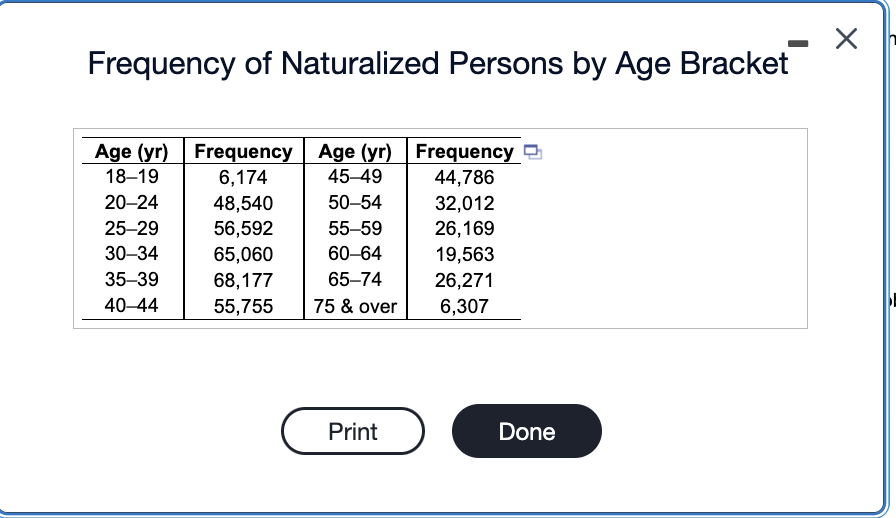Click the first Frequency column header
The width and height of the screenshot is (896, 518).
[243, 151]
